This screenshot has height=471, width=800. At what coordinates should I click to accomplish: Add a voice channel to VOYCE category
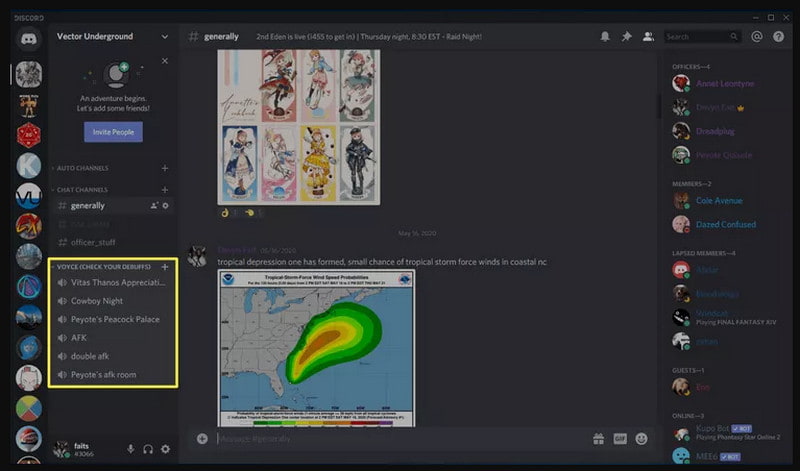click(x=165, y=267)
